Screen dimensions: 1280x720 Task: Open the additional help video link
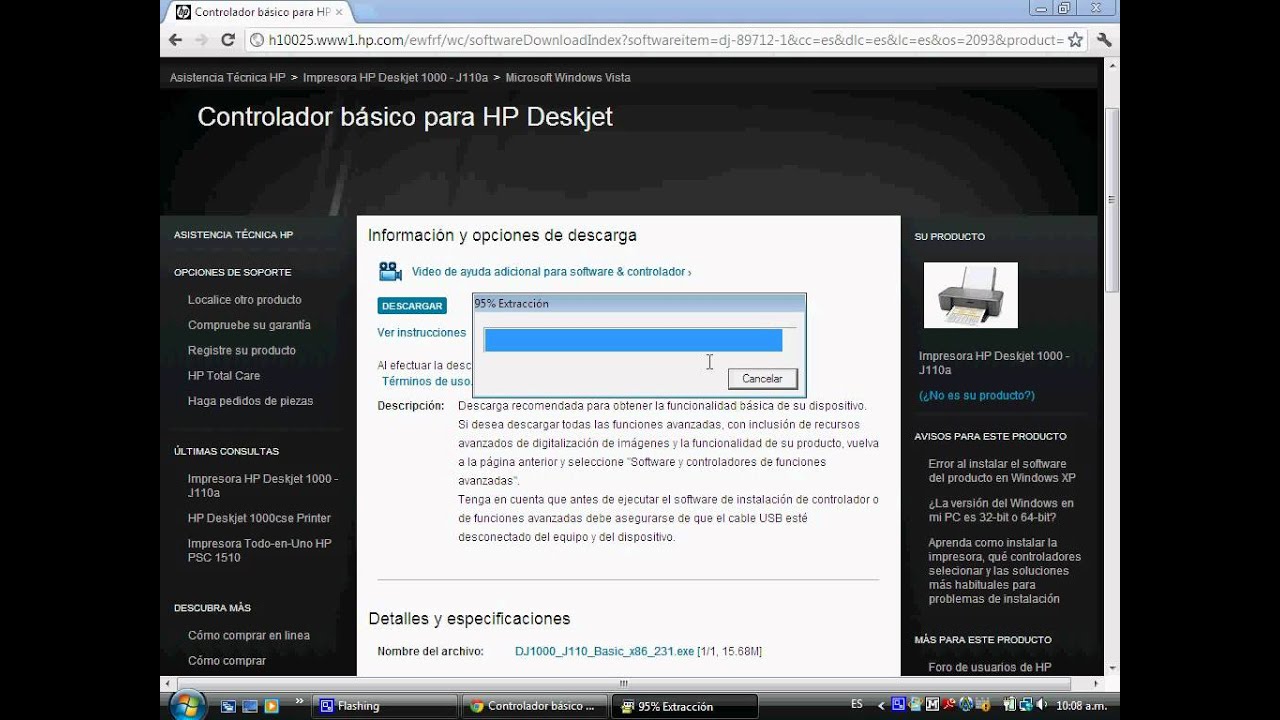pyautogui.click(x=551, y=271)
